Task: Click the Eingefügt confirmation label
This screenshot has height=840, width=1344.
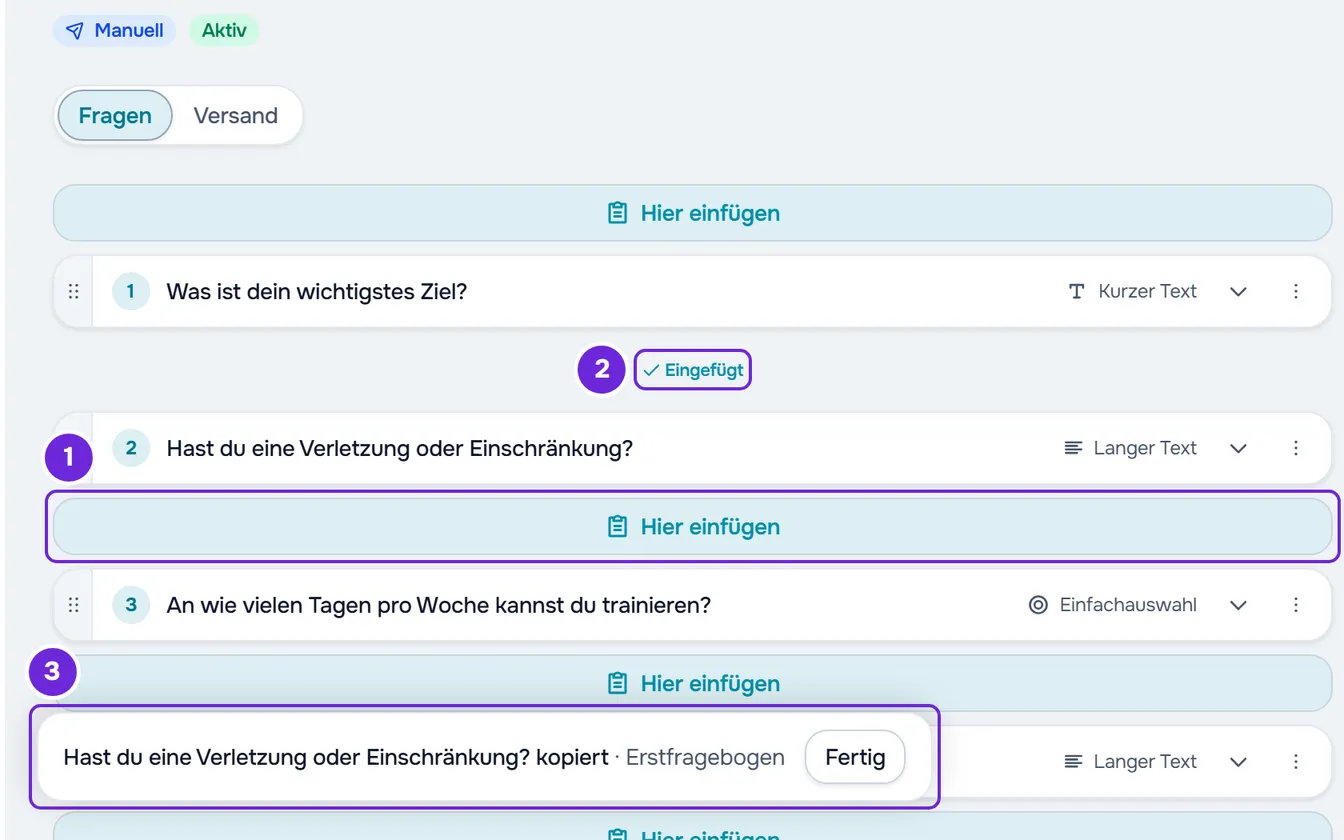Action: point(693,370)
